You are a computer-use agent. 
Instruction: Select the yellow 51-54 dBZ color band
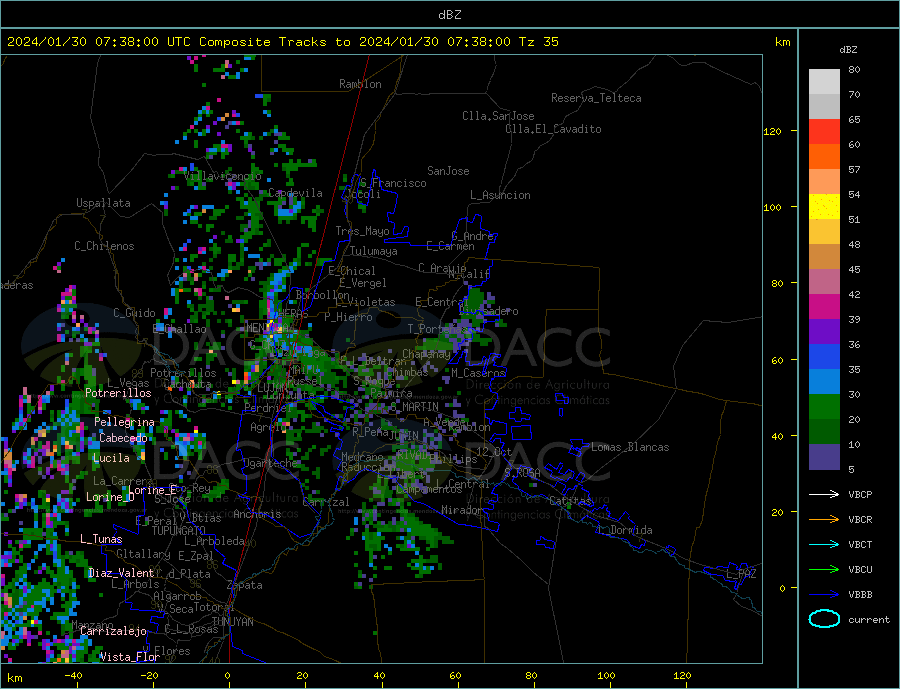coord(824,207)
